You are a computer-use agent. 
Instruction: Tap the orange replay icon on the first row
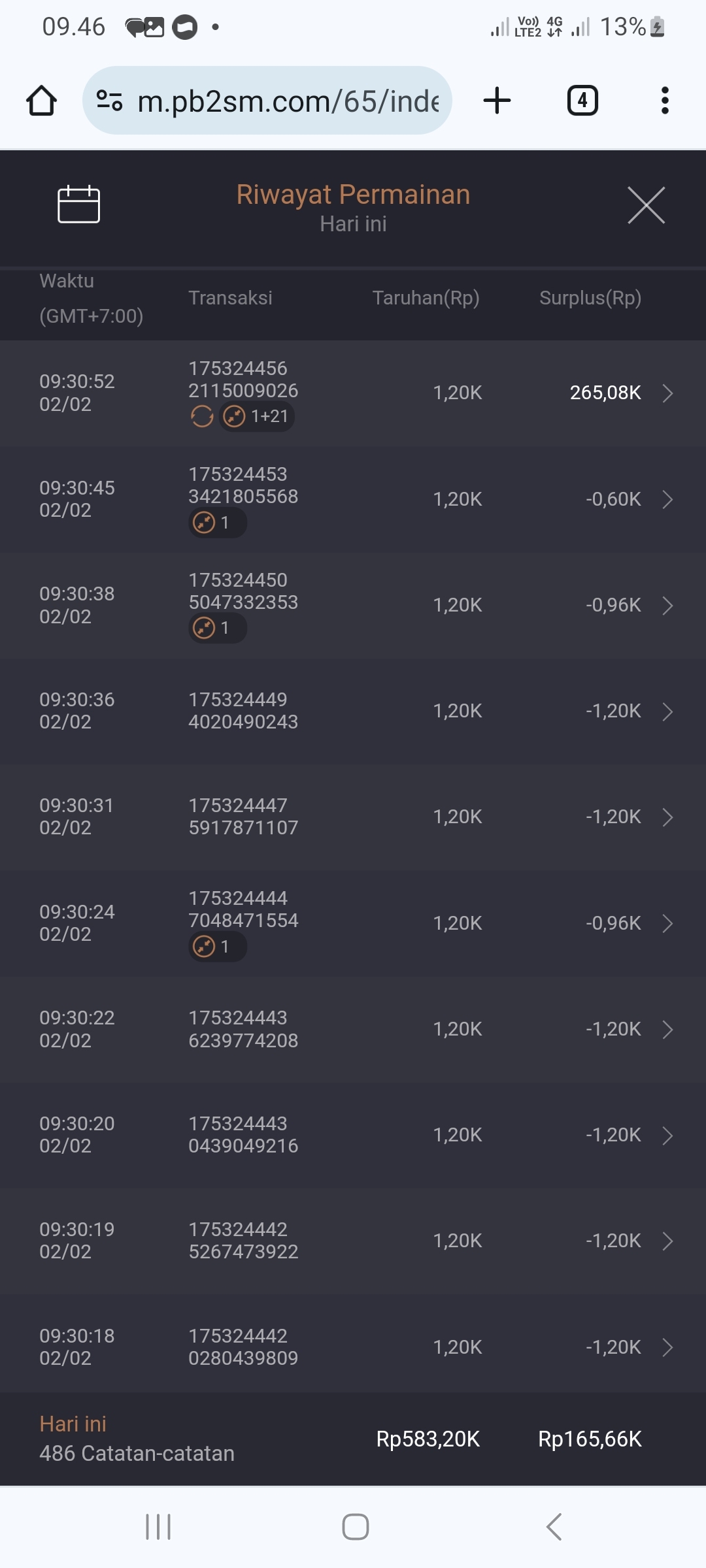(x=202, y=416)
